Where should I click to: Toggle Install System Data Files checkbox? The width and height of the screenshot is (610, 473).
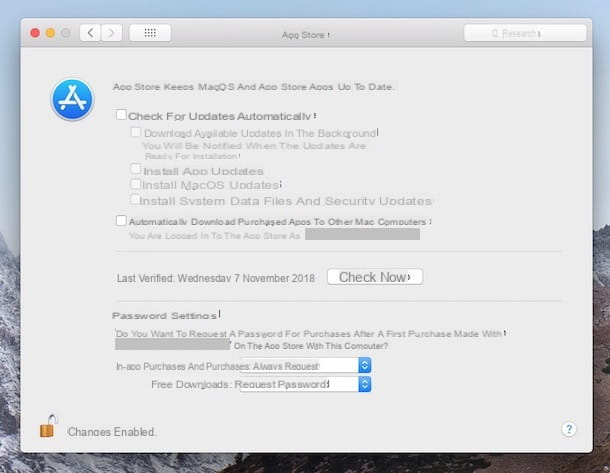click(x=135, y=199)
